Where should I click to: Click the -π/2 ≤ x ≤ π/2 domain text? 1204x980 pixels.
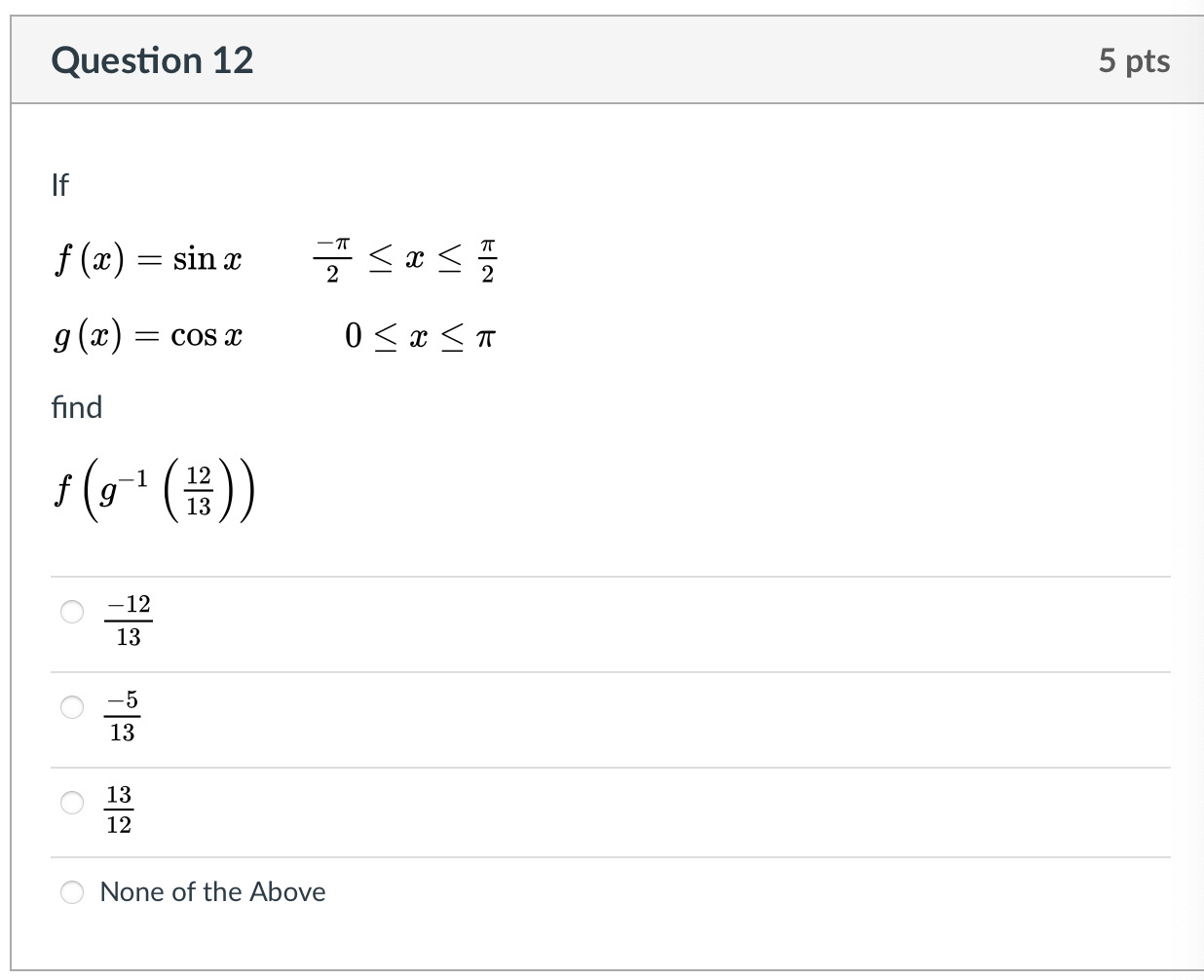(404, 258)
